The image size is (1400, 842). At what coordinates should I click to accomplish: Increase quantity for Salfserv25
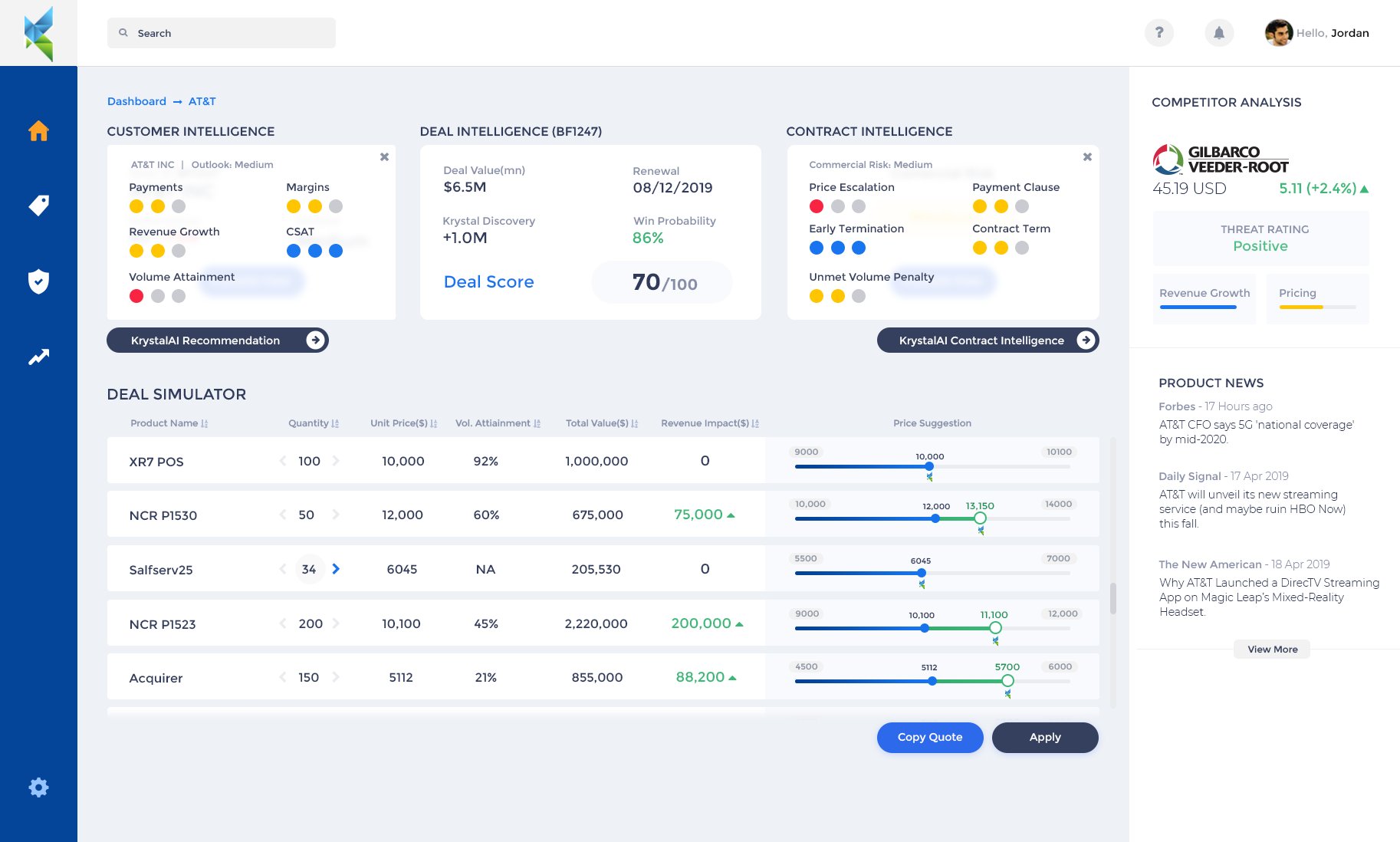[x=336, y=569]
